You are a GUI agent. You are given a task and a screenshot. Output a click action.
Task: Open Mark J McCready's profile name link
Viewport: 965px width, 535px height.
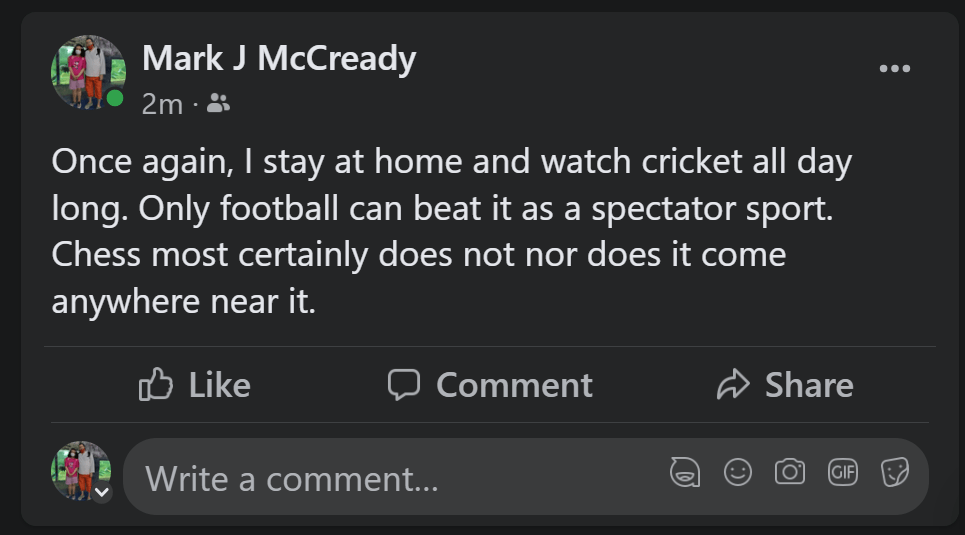pyautogui.click(x=279, y=59)
